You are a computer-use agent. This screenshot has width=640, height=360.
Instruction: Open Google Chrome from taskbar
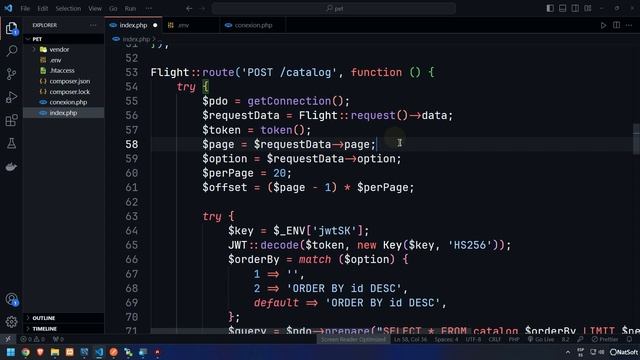point(26,352)
